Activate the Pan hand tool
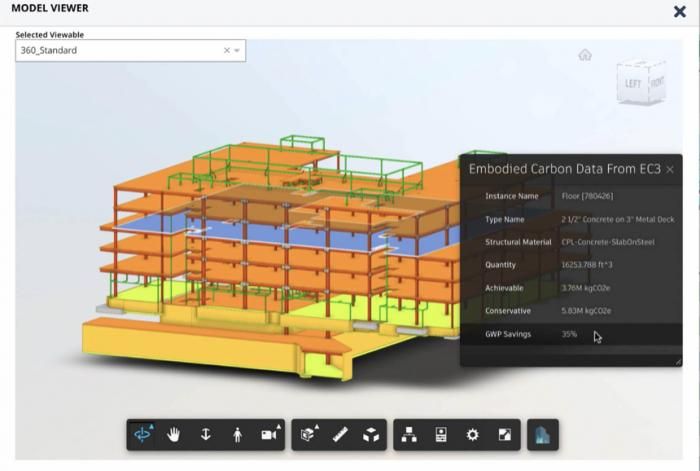 (x=174, y=434)
